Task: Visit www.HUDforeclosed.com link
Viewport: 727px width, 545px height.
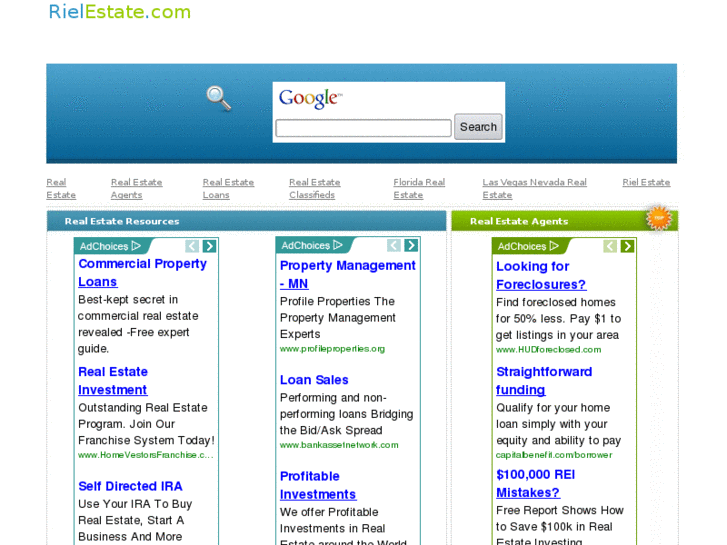Action: (548, 350)
